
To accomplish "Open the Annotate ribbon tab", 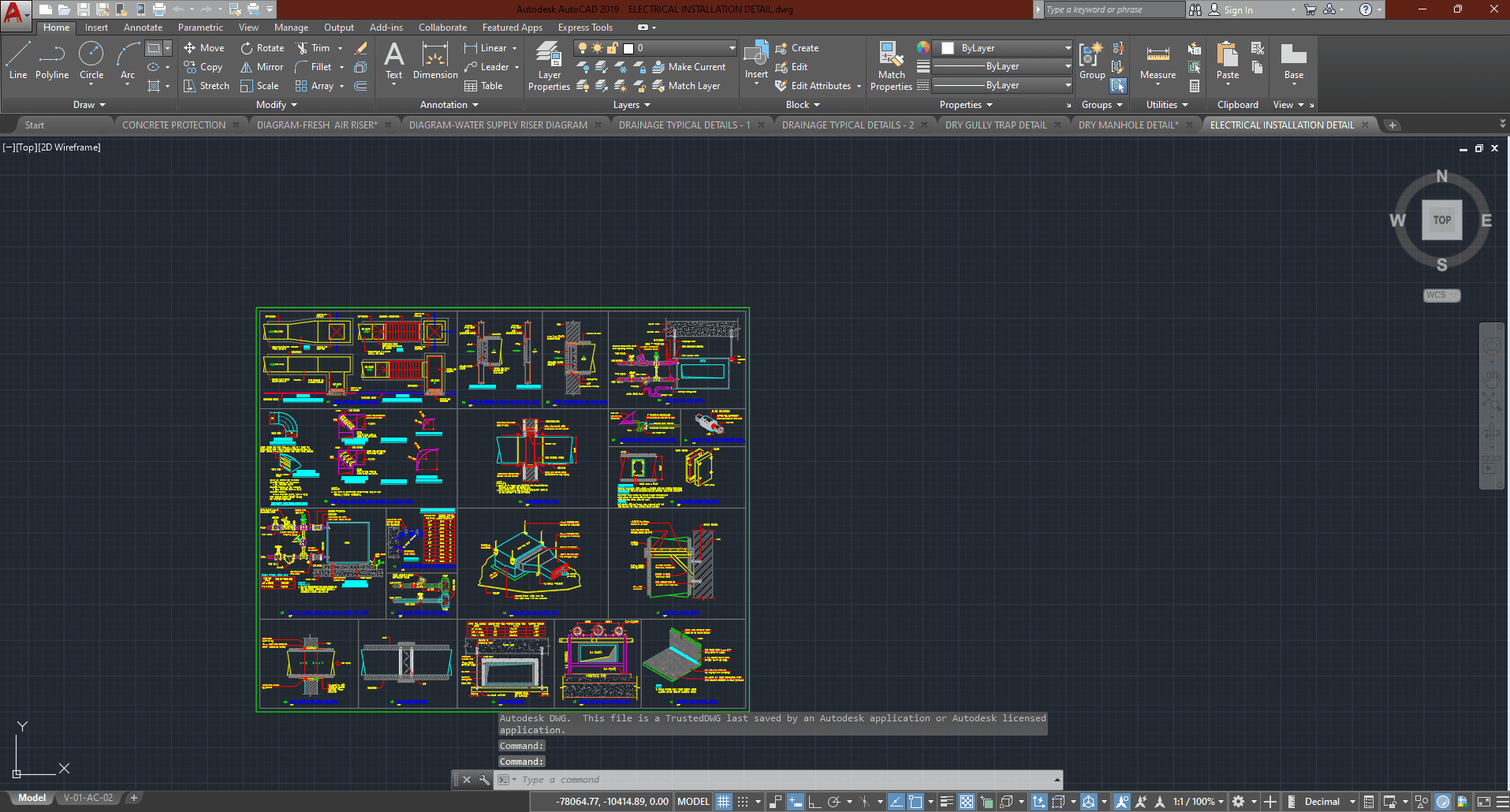I will (143, 28).
